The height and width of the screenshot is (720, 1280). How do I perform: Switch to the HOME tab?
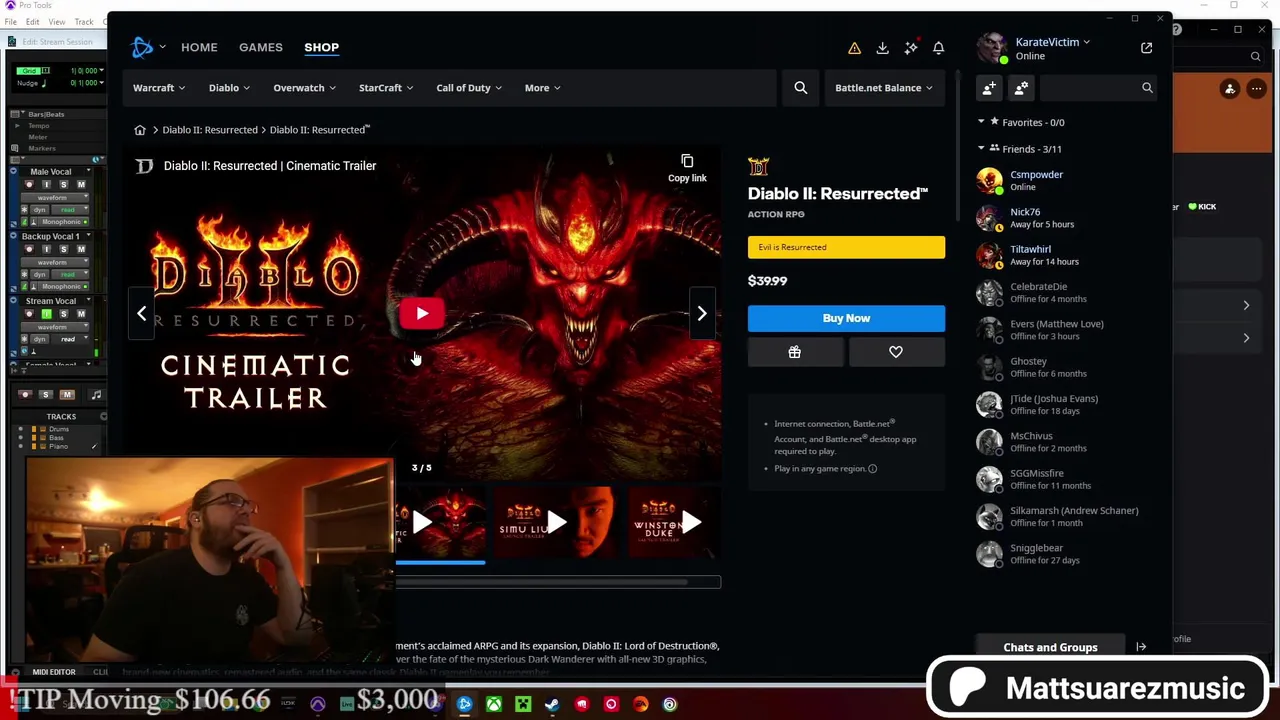tap(199, 47)
